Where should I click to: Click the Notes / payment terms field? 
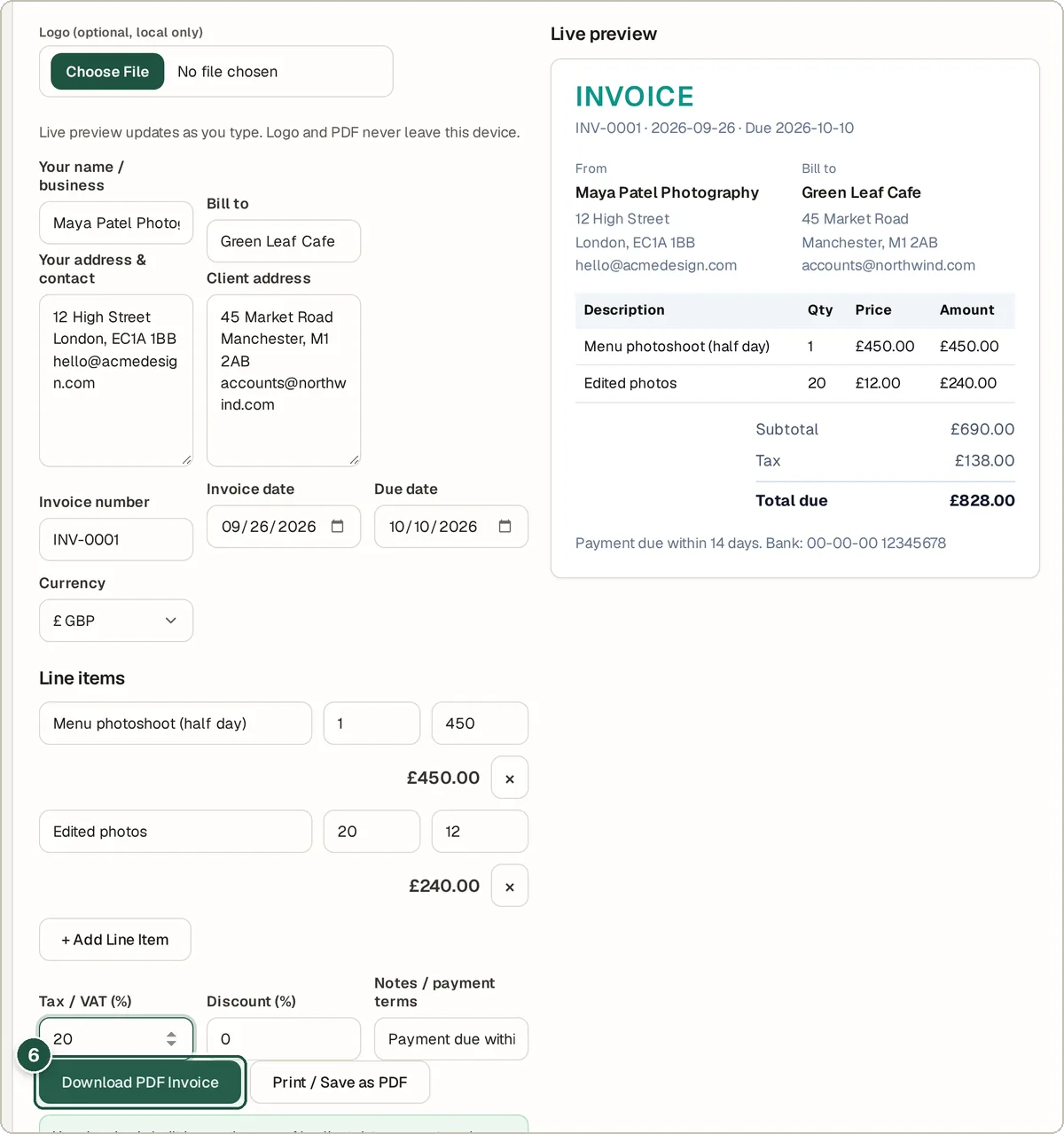point(451,1038)
